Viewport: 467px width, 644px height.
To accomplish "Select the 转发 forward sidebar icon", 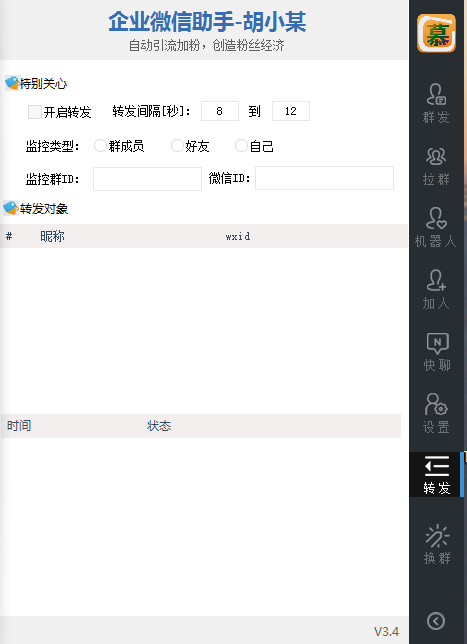I will (437, 475).
